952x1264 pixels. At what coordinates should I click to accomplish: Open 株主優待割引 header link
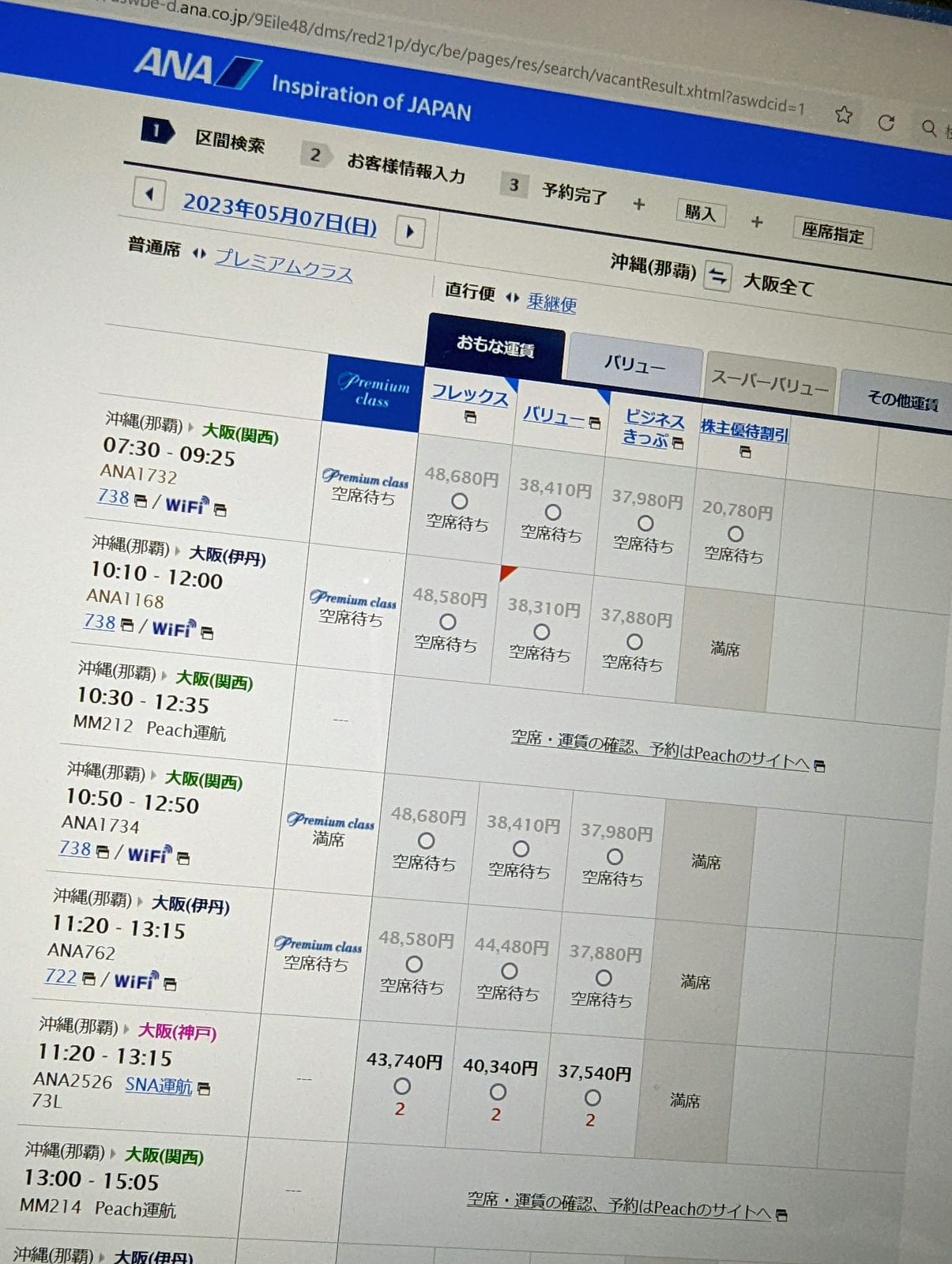point(744,430)
